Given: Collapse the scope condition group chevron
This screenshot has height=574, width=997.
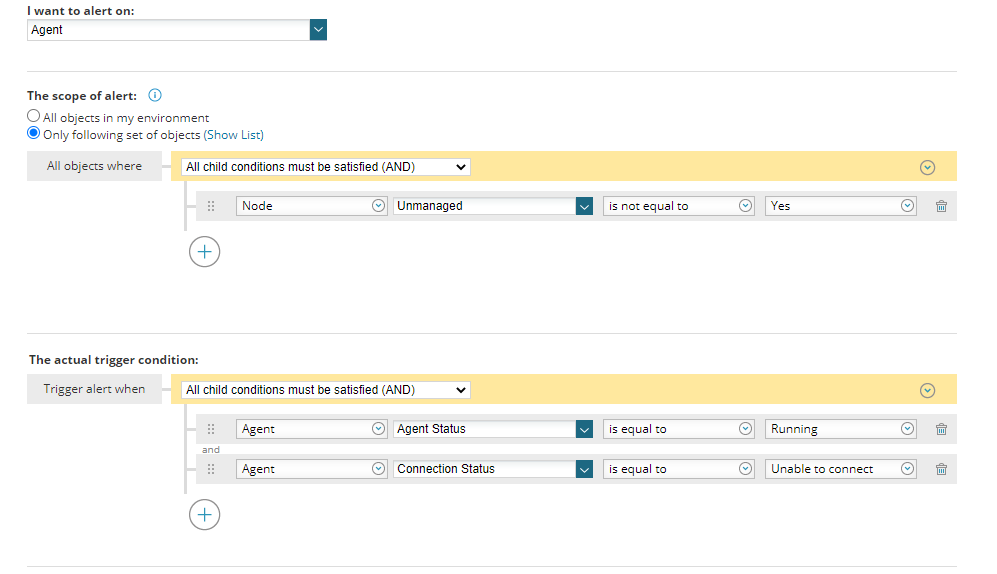Looking at the screenshot, I should click(927, 167).
